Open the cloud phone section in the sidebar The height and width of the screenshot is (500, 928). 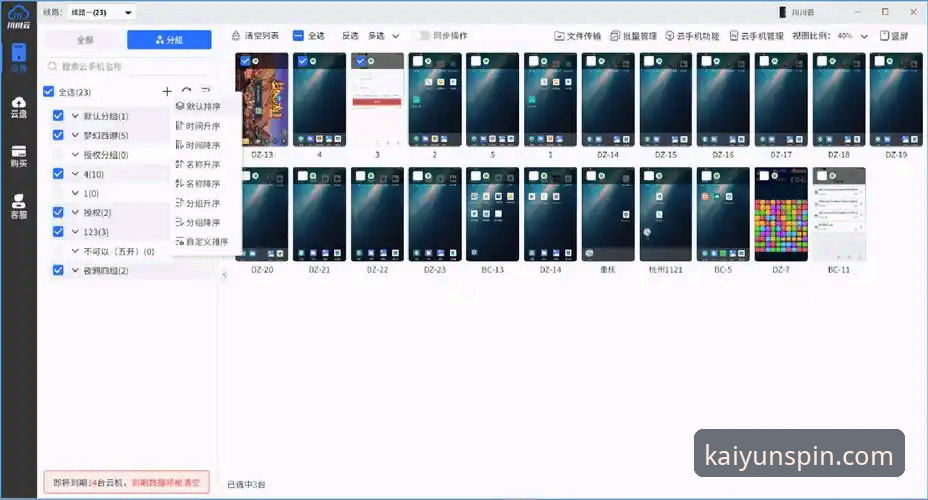coord(18,57)
